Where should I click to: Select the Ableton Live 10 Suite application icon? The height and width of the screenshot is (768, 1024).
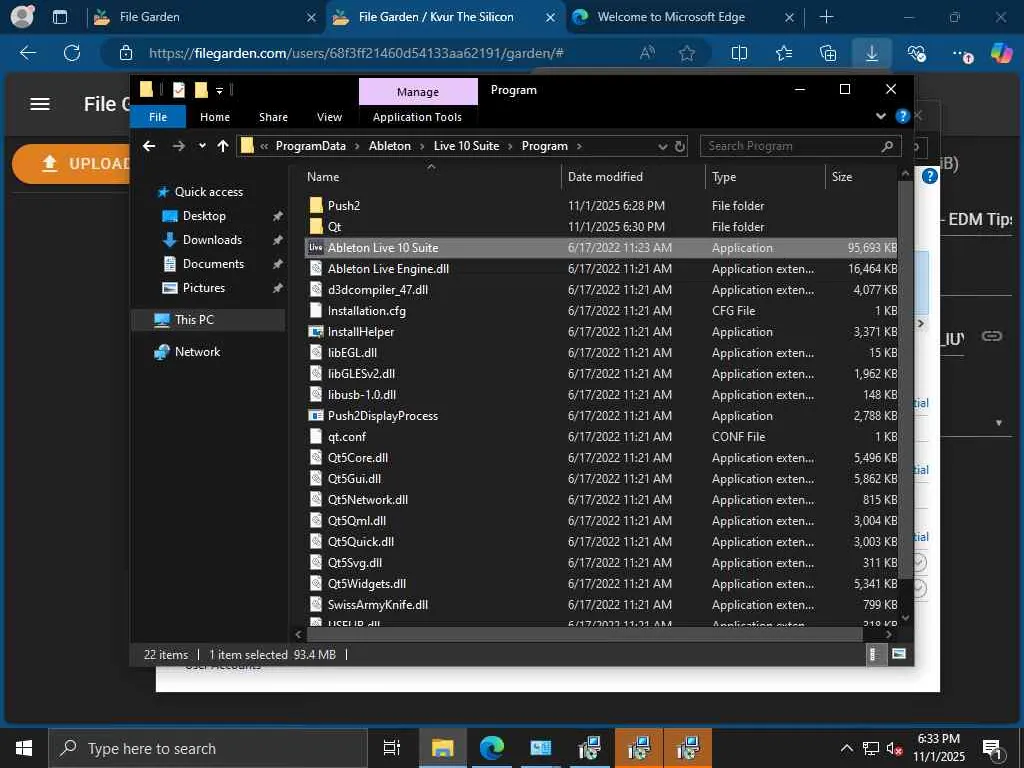tap(316, 248)
